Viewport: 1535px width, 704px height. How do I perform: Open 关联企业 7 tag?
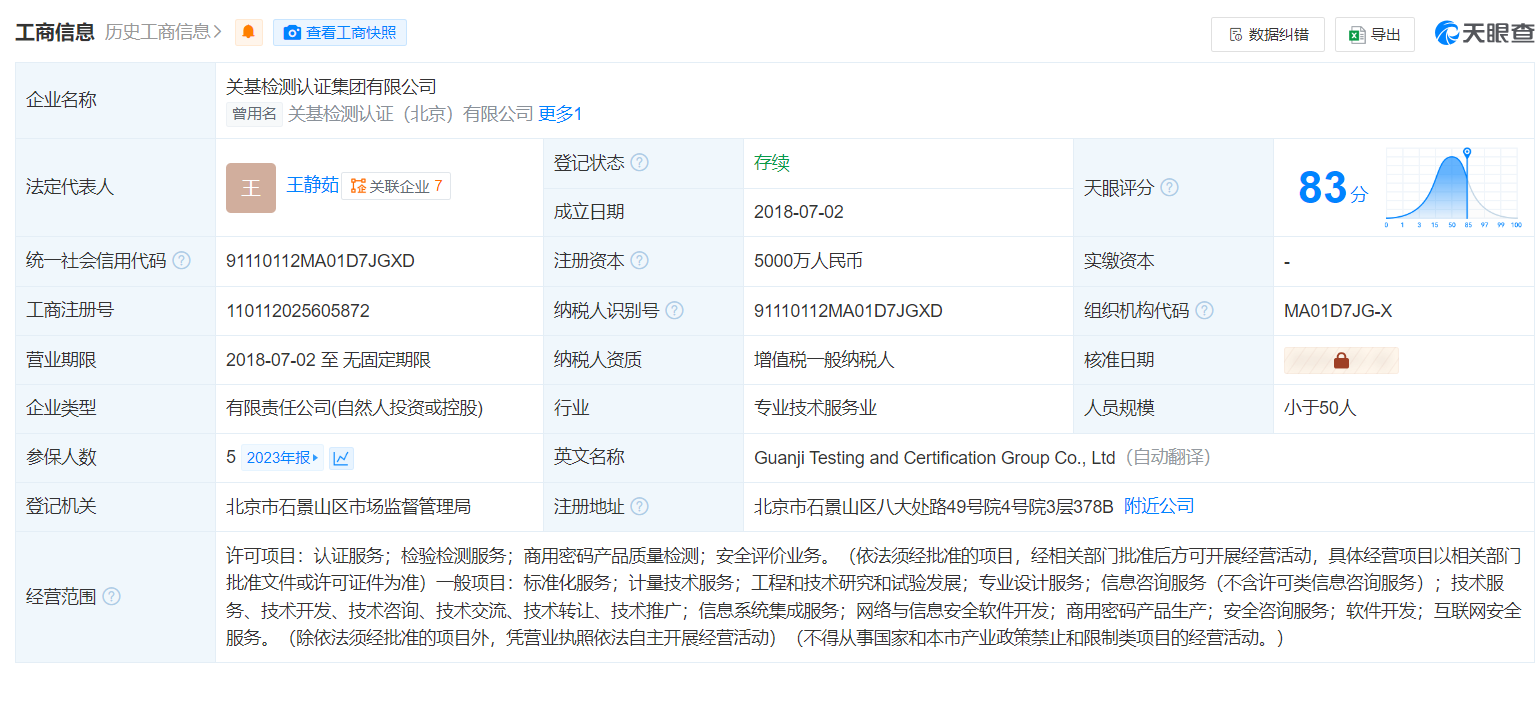pyautogui.click(x=396, y=186)
